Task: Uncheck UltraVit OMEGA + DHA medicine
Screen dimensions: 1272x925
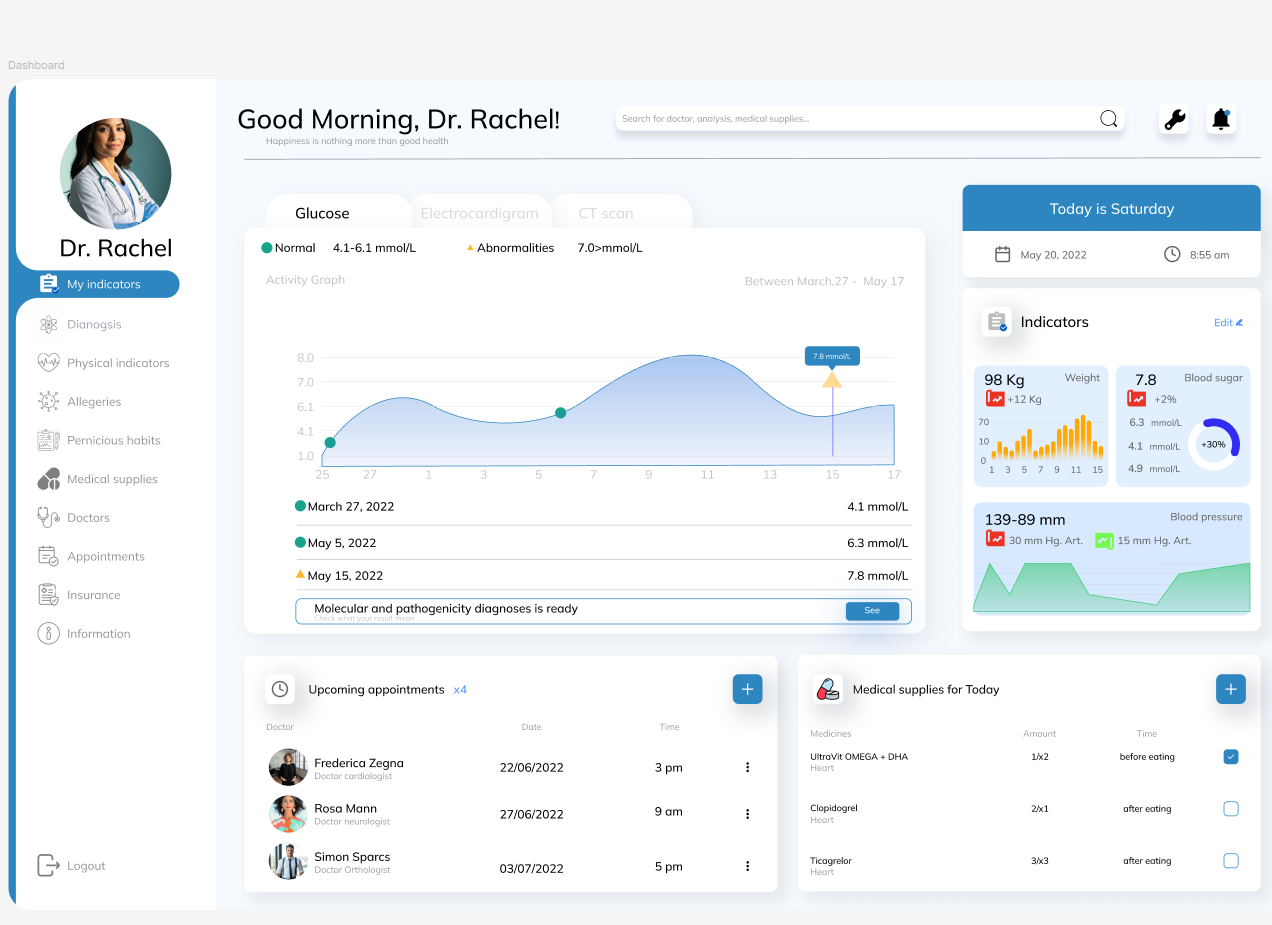Action: coord(1231,757)
